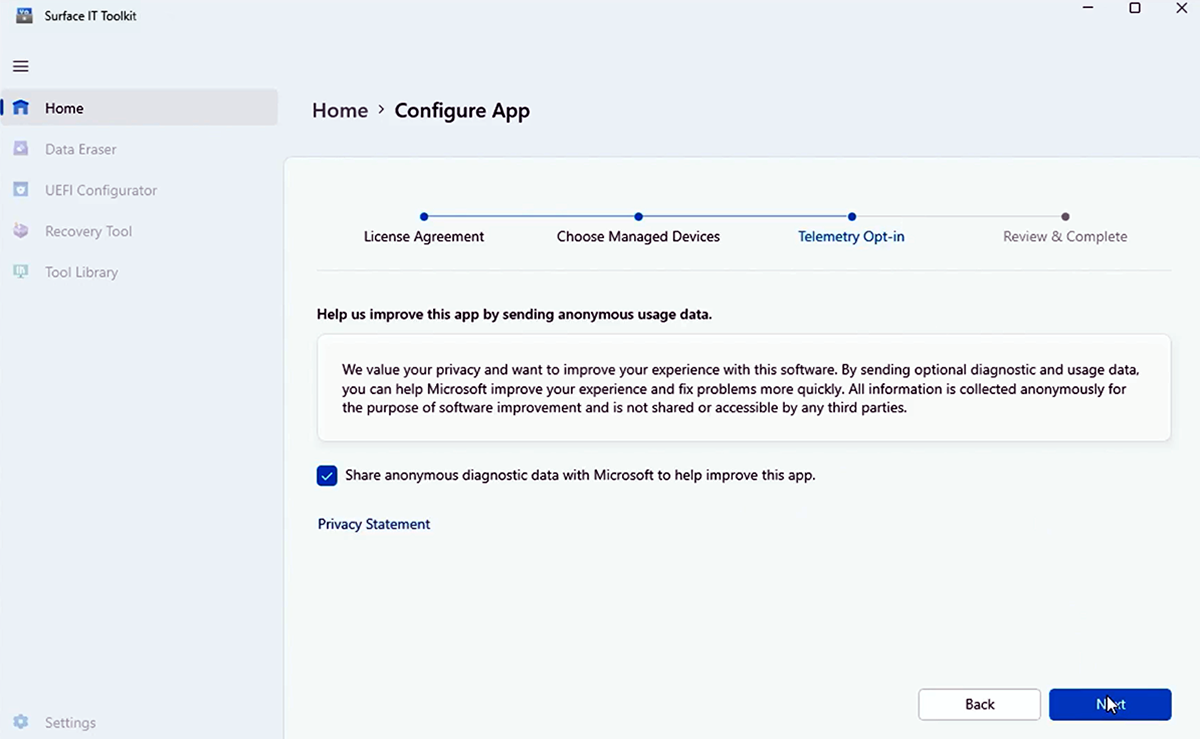Viewport: 1200px width, 739px height.
Task: Click the Recovery Tool sidebar icon
Action: pos(21,231)
